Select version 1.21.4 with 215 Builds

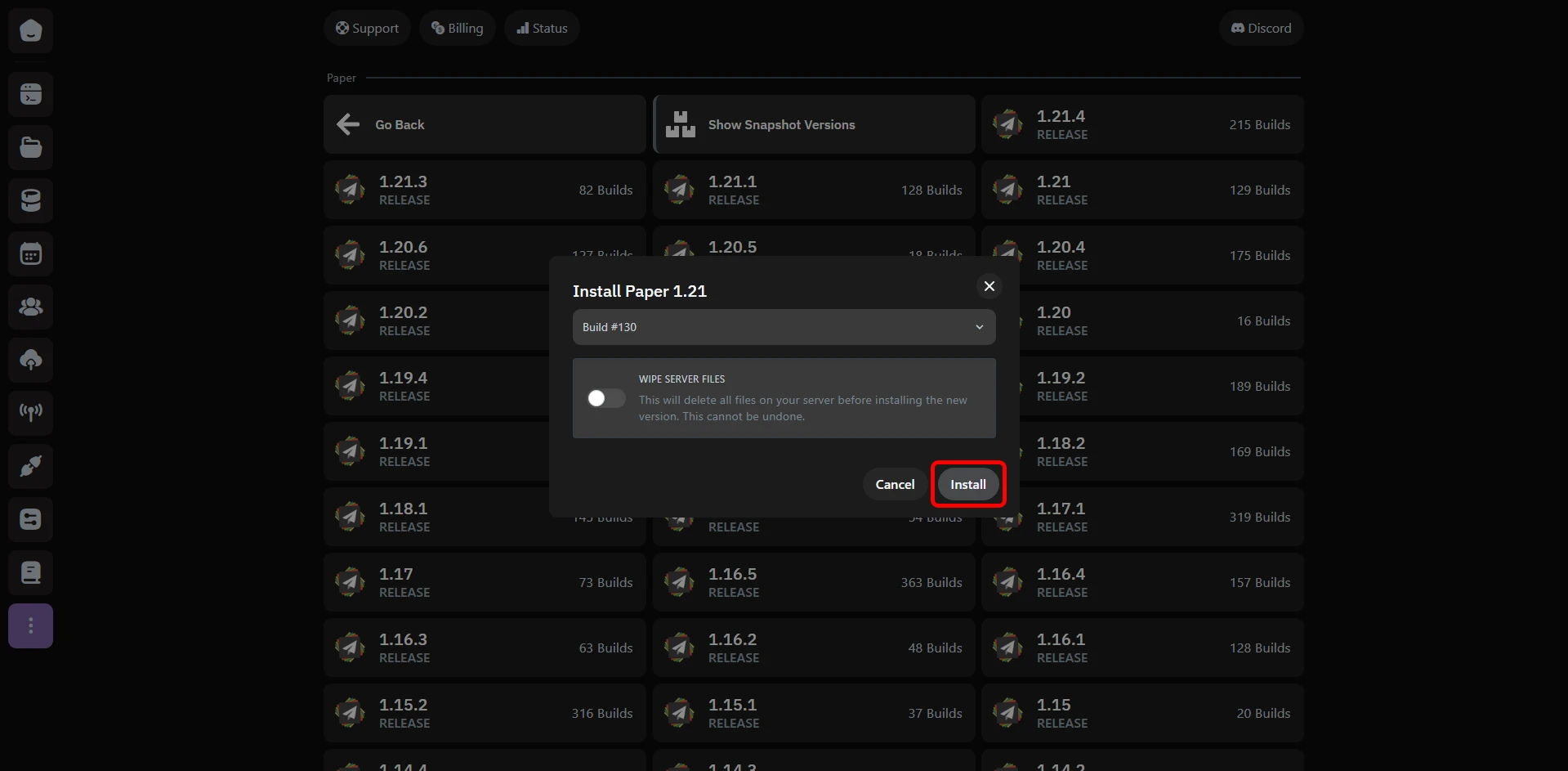tap(1142, 124)
